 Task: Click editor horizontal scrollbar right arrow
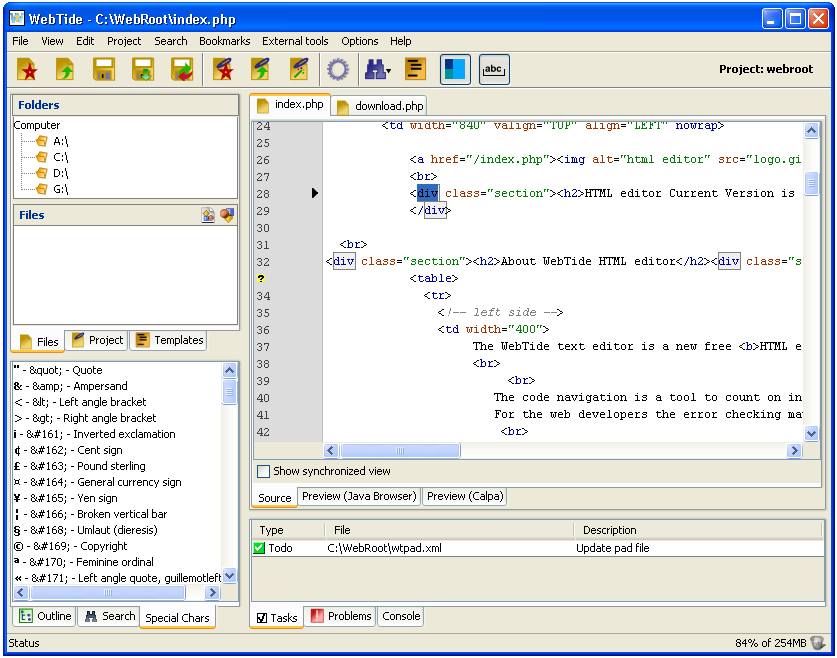point(794,451)
